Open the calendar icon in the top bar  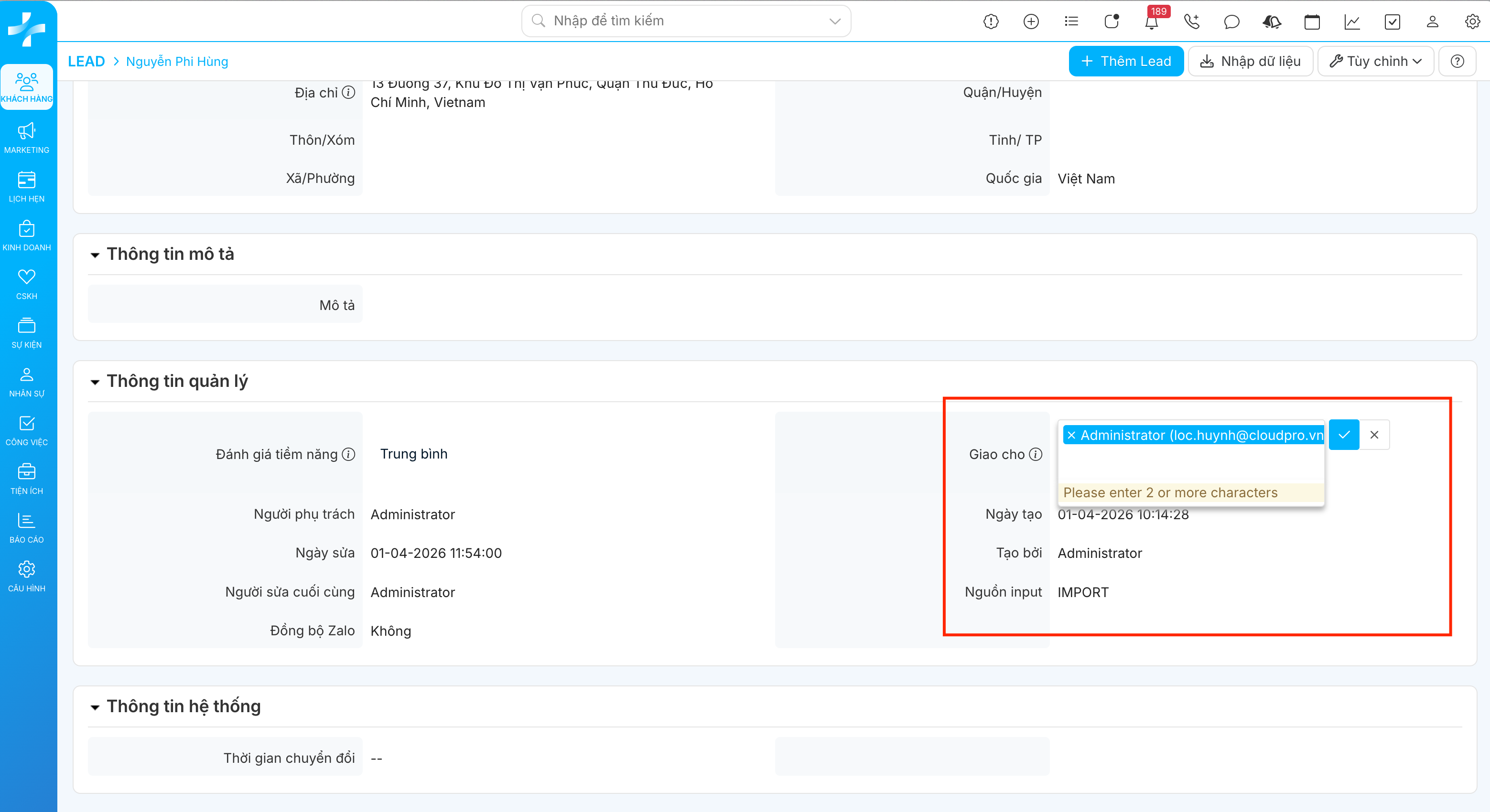pyautogui.click(x=1312, y=22)
